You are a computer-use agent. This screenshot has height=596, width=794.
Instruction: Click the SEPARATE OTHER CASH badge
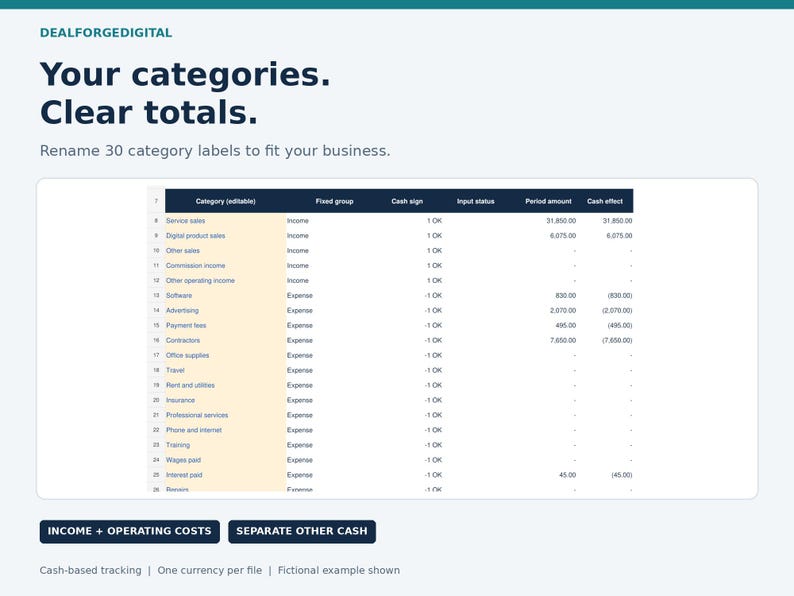point(302,531)
